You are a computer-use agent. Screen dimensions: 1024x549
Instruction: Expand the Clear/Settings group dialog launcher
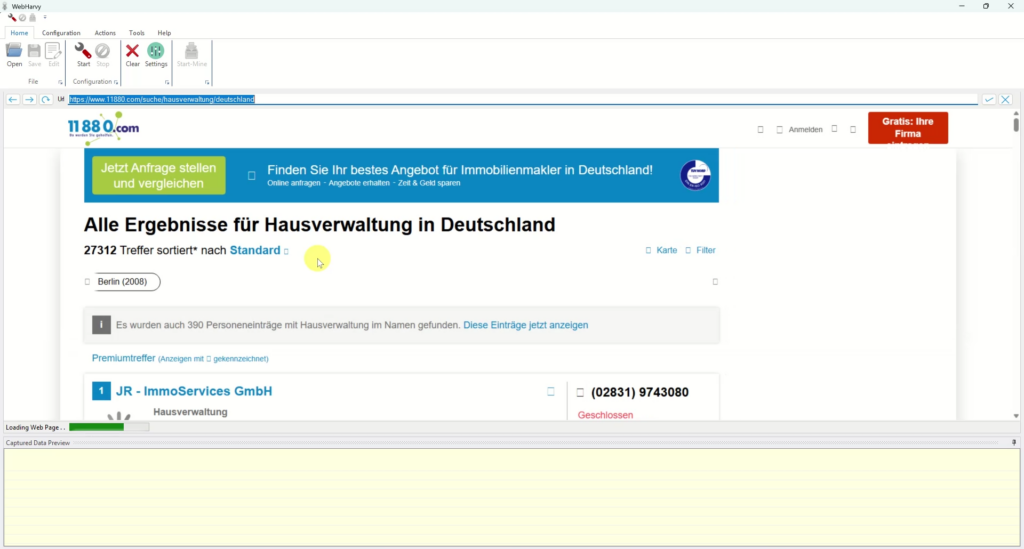167,82
